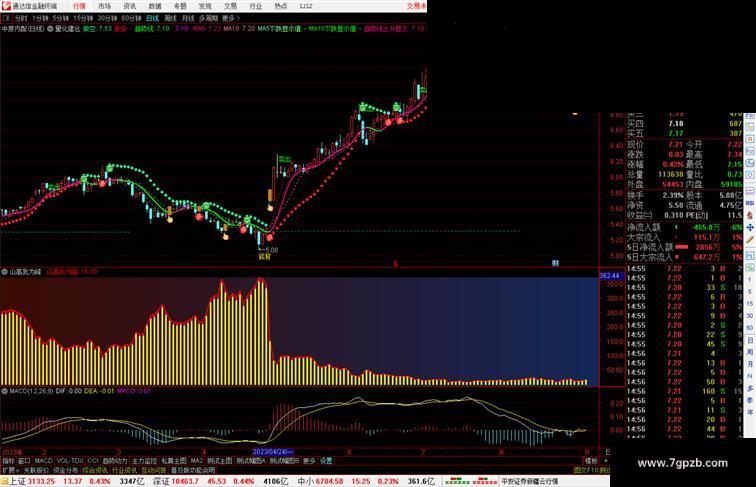
Task: Click the 月 period shortcut in right sidebar
Action: (x=750, y=365)
